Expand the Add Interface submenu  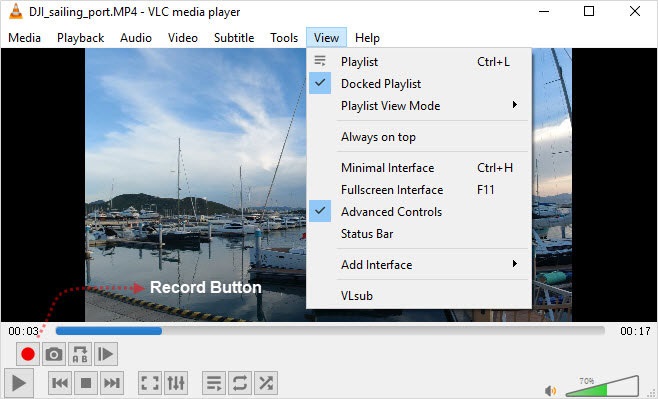pos(419,265)
